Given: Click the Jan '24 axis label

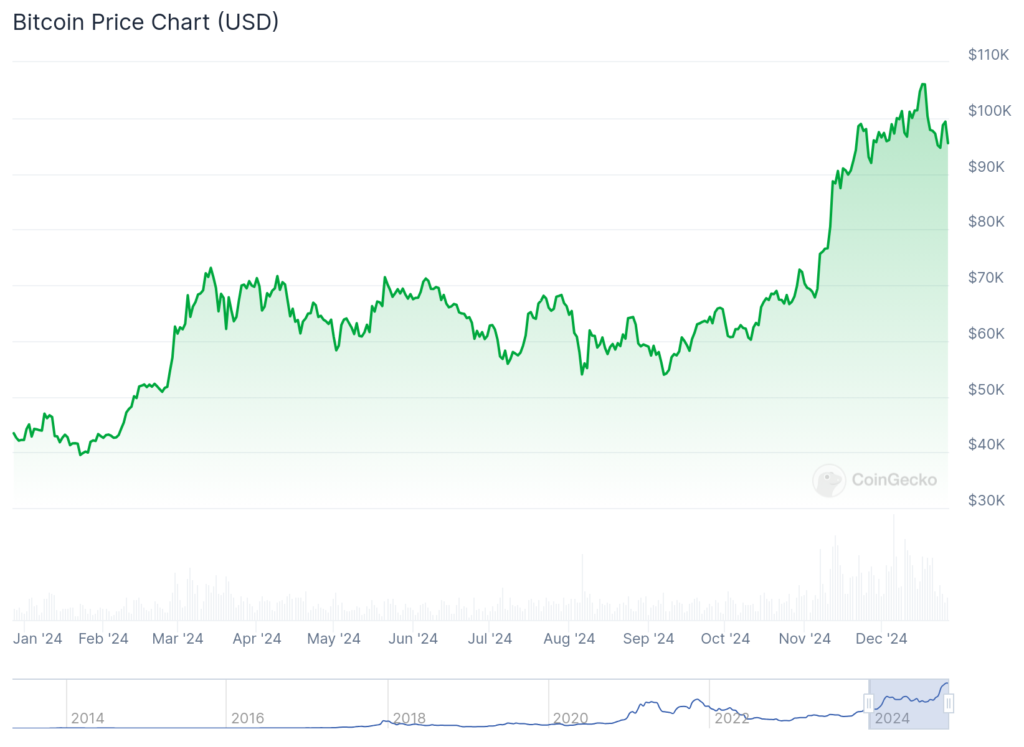Looking at the screenshot, I should 37,639.
